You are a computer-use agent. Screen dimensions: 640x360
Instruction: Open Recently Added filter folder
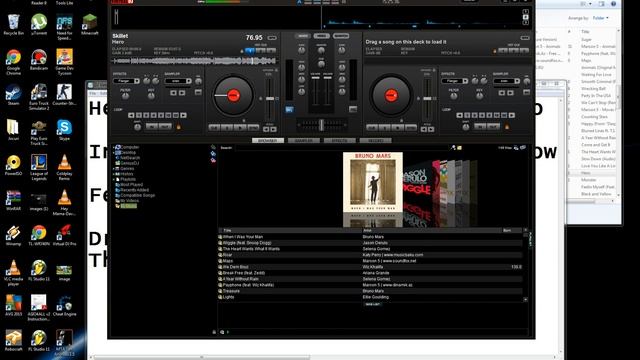(132, 190)
